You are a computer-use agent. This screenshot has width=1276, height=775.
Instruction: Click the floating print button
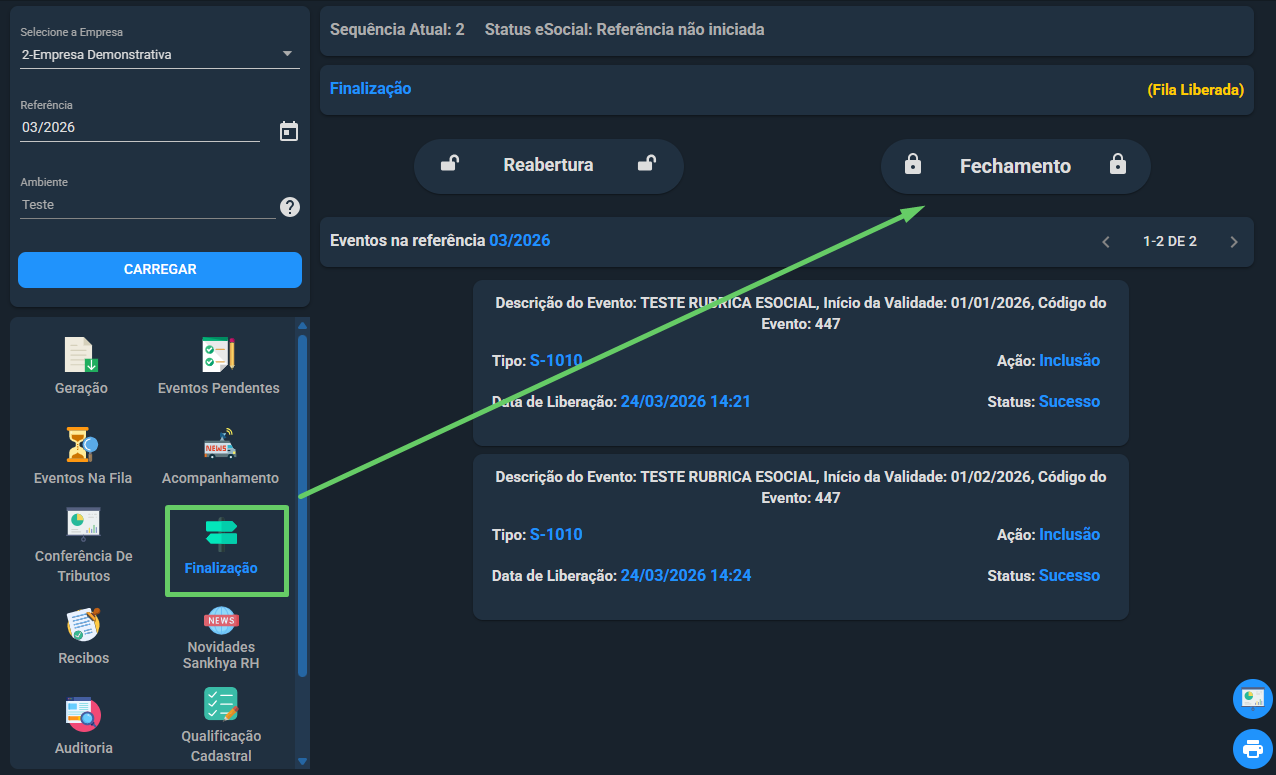(1253, 747)
